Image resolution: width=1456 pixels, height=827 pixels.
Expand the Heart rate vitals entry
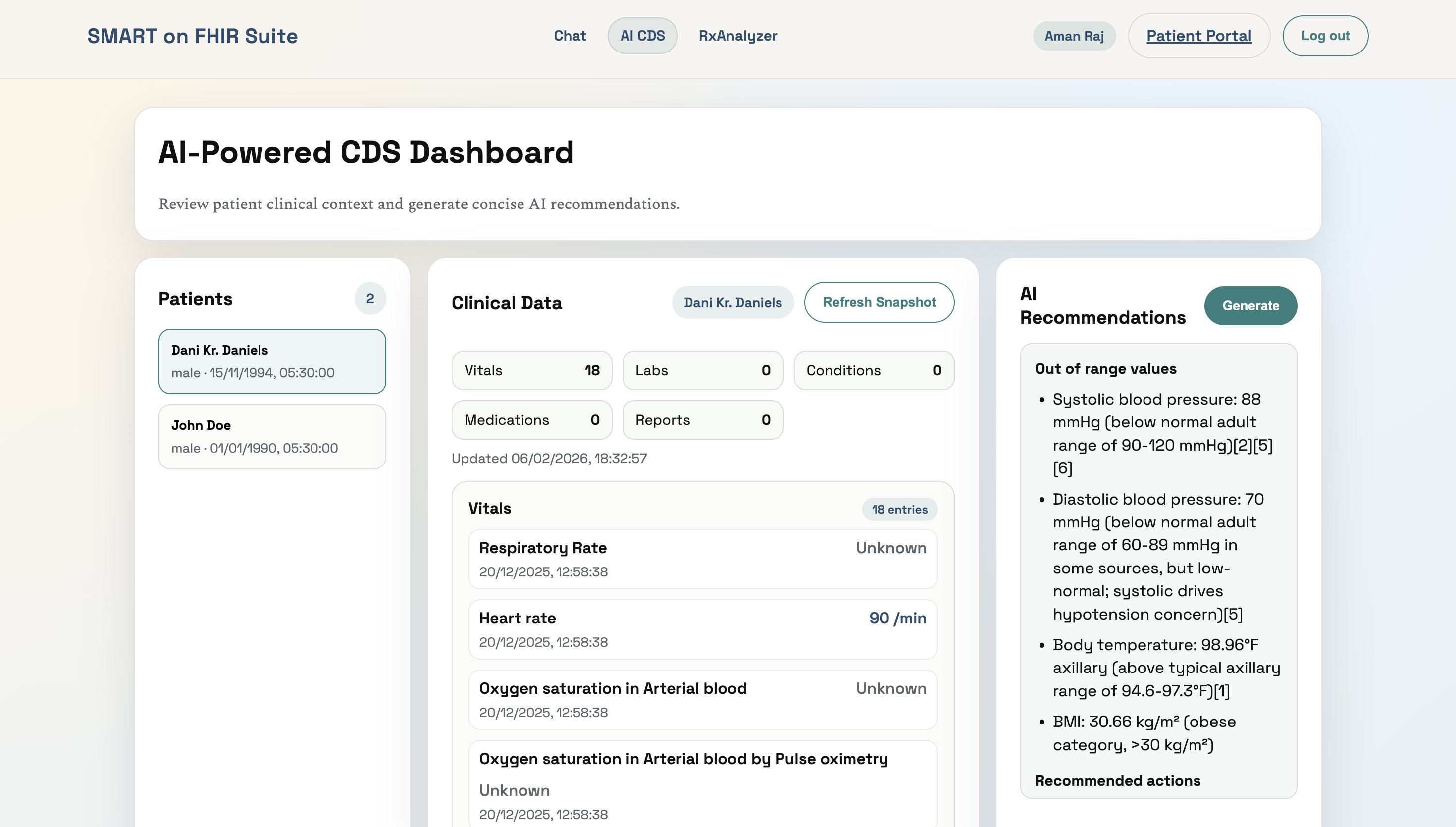702,629
